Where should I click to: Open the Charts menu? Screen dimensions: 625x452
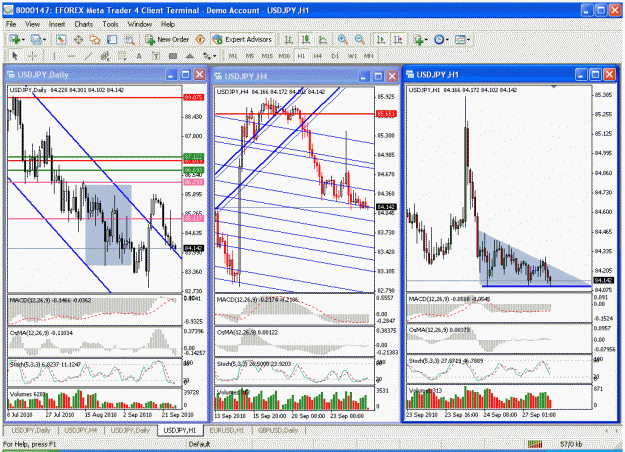pos(84,24)
